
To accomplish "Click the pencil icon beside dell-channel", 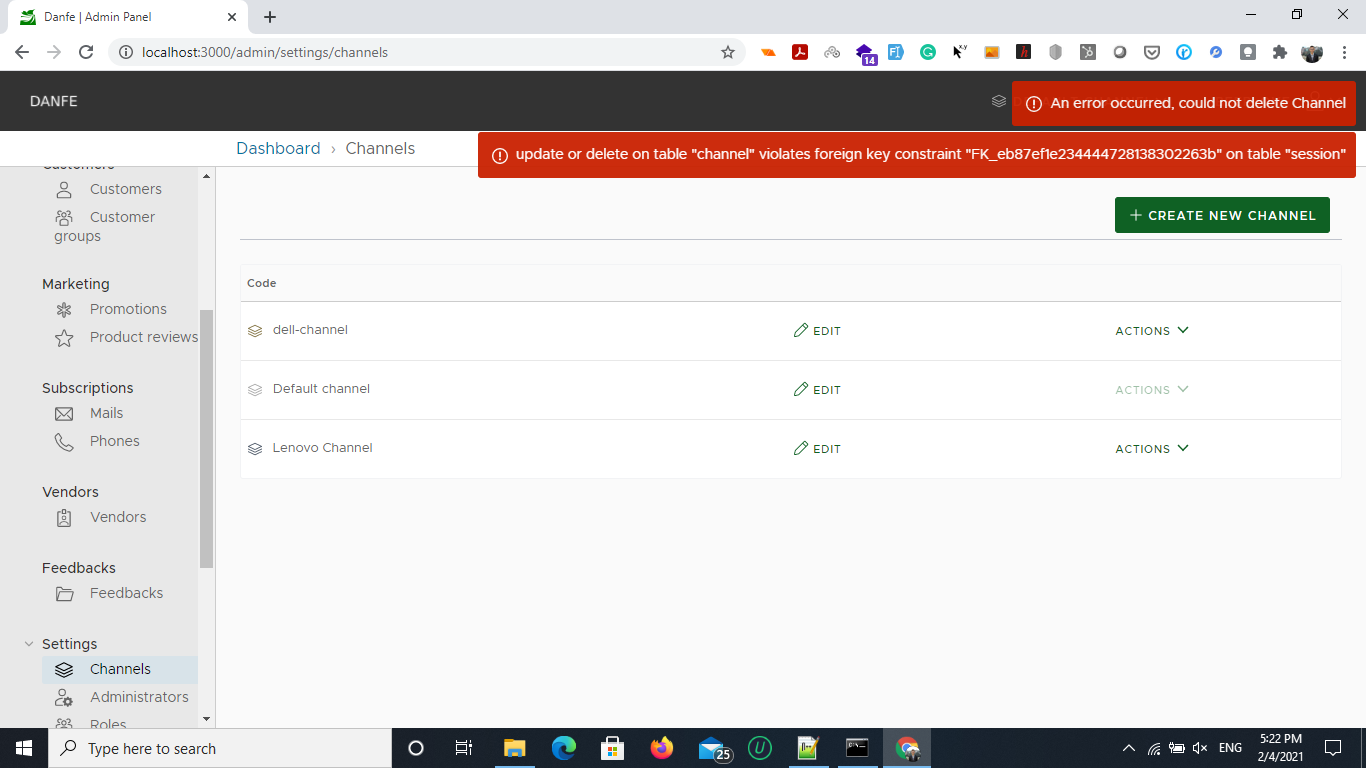I will [800, 330].
